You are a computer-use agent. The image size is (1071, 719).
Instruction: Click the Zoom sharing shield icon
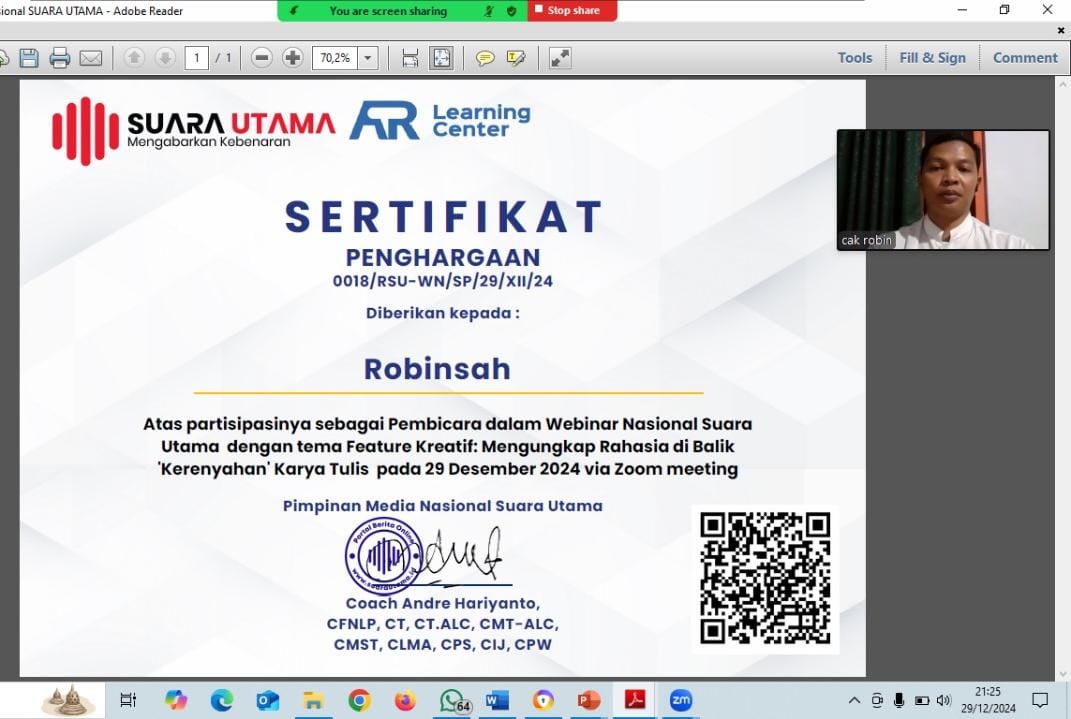[511, 11]
